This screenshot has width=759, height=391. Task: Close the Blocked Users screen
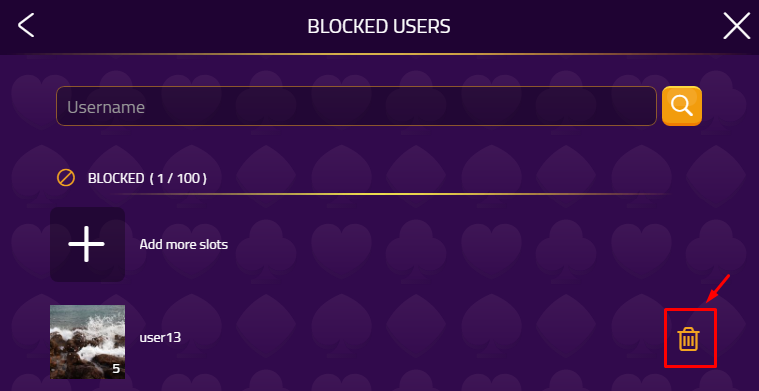pos(736,26)
